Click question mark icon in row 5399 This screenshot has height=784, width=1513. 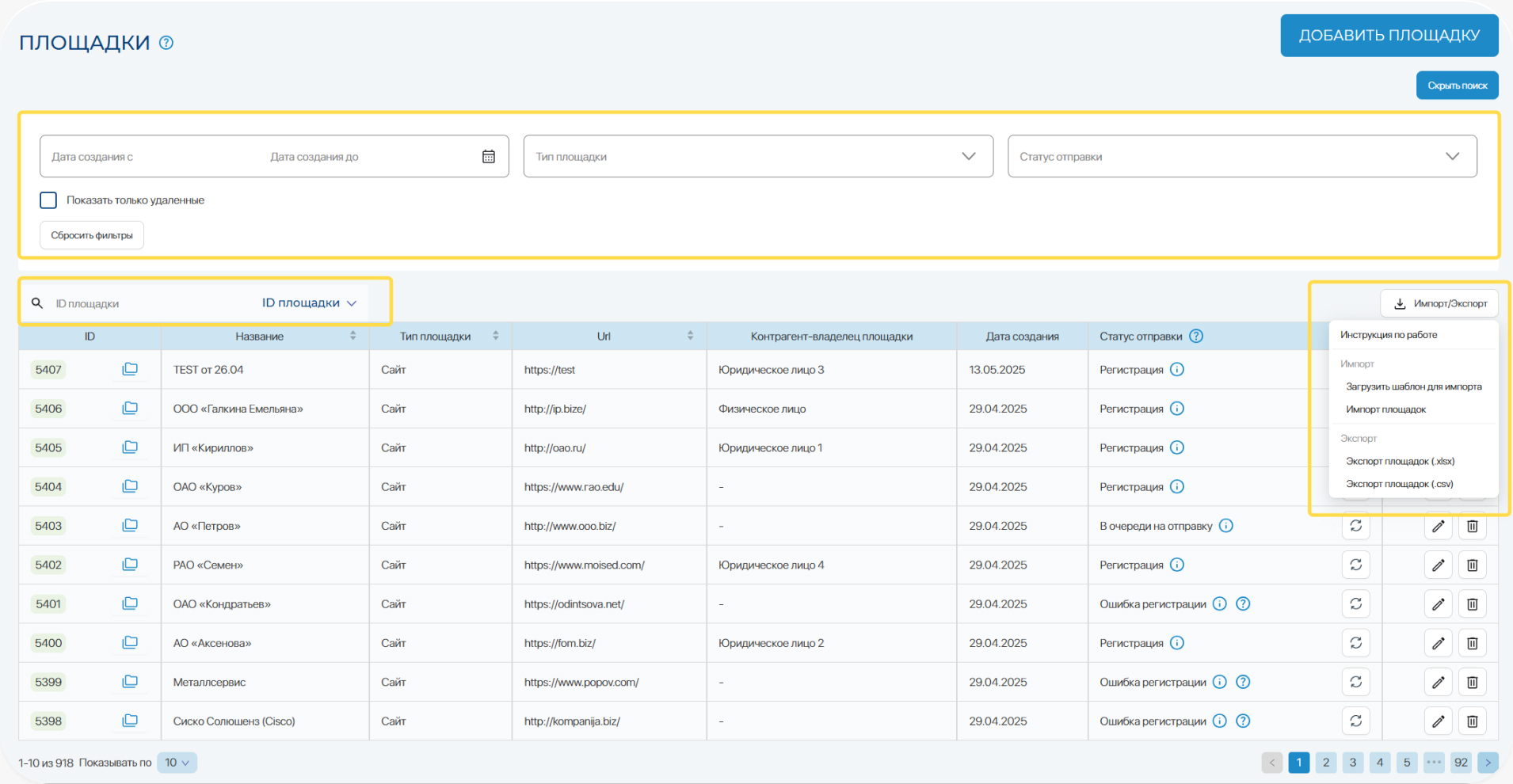pyautogui.click(x=1243, y=682)
